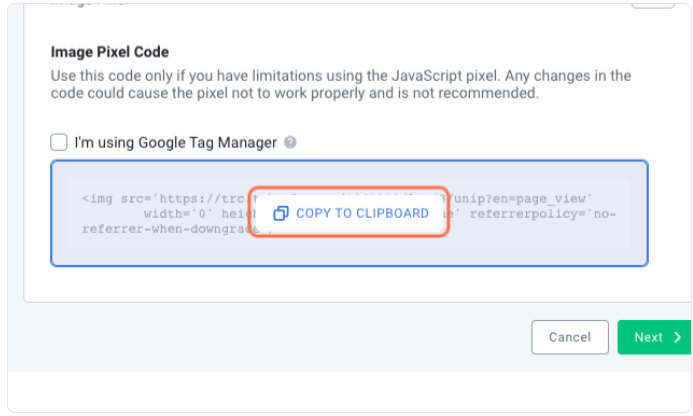Click the "referrer-when-downgrade" code line
Screen dimensions: 693x416
coord(171,229)
